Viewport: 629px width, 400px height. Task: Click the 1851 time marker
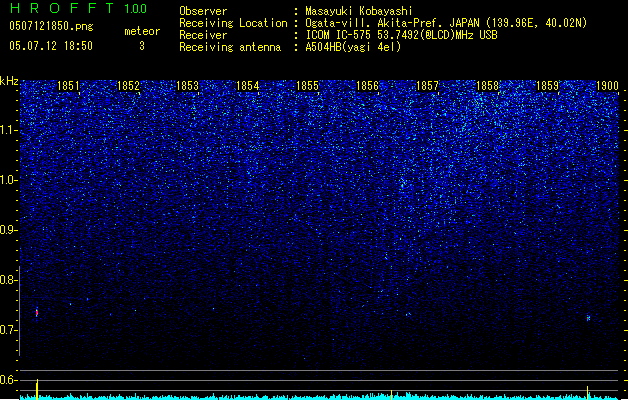tap(68, 86)
